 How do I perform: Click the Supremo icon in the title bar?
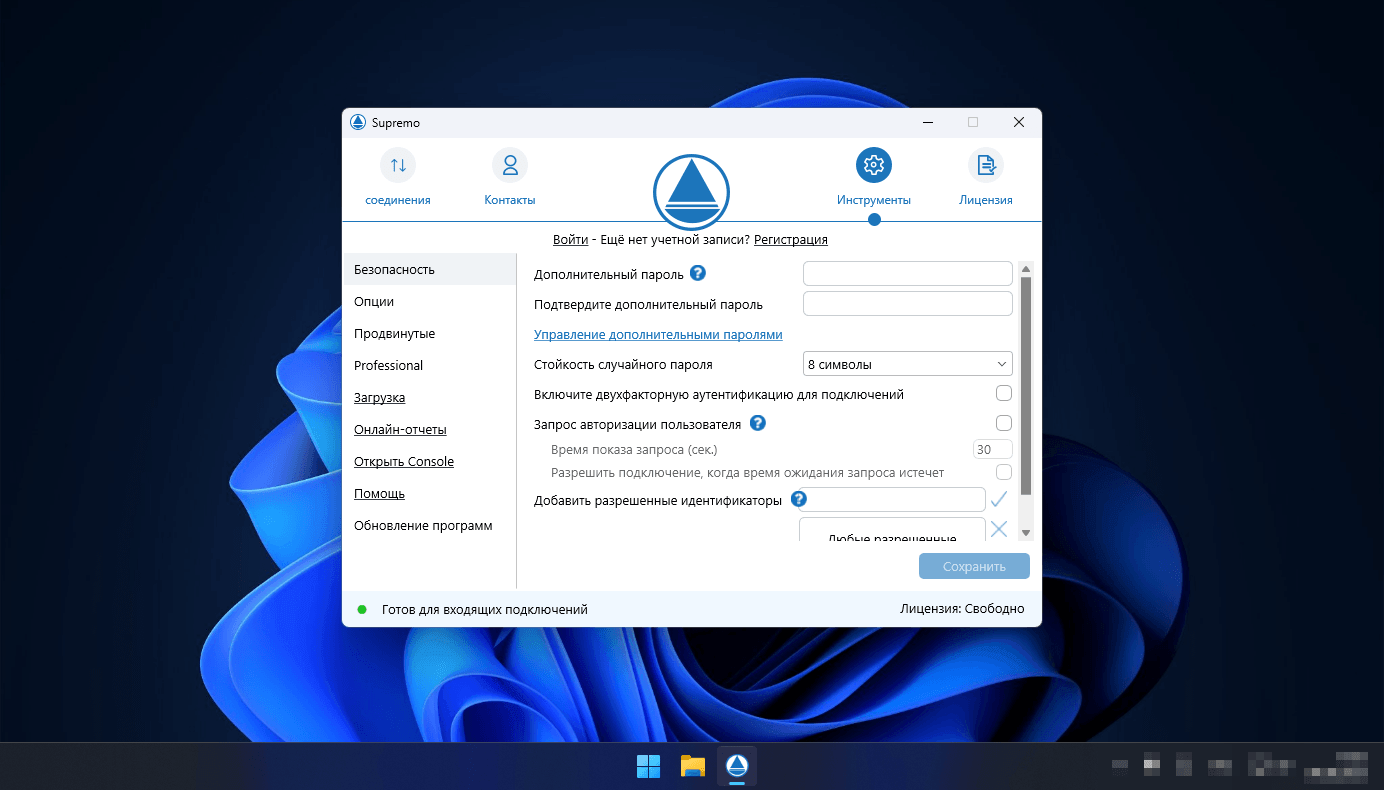coord(358,122)
